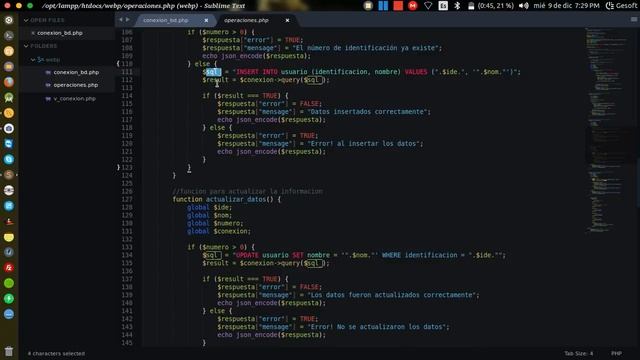Screen dimensions: 640x360
Task: Open TeamViewer from the dock
Action: click(9, 144)
